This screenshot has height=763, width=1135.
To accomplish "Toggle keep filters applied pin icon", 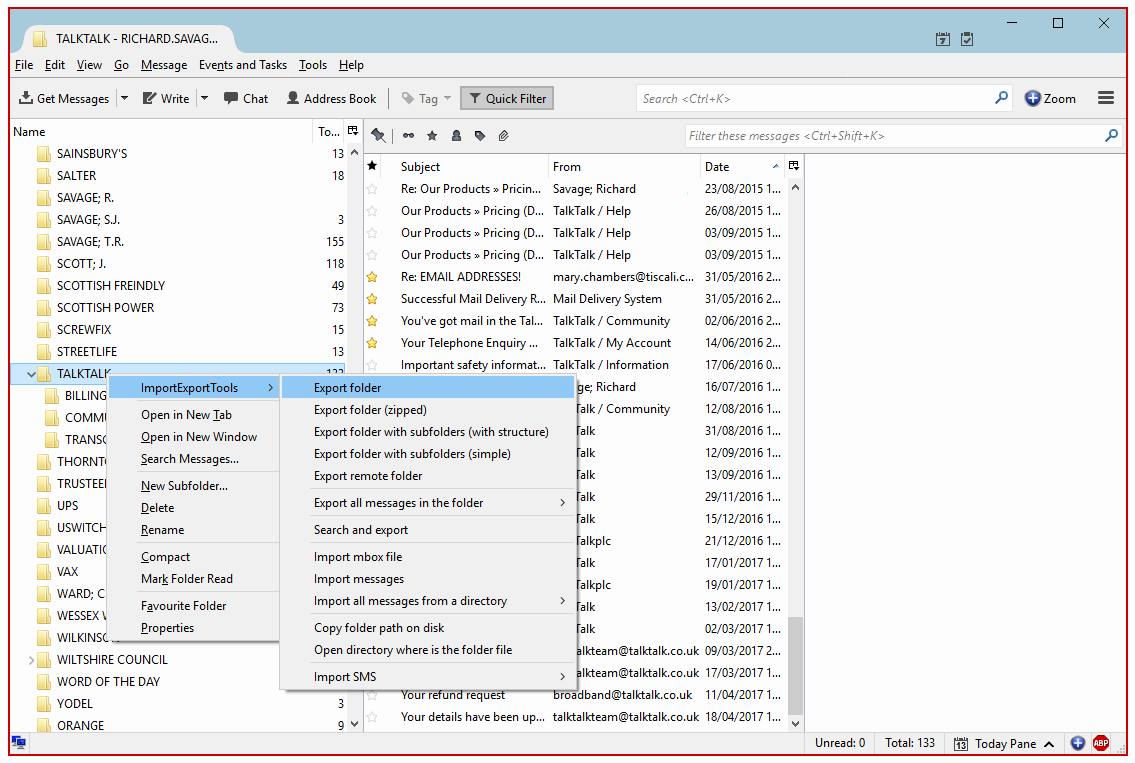I will (378, 135).
